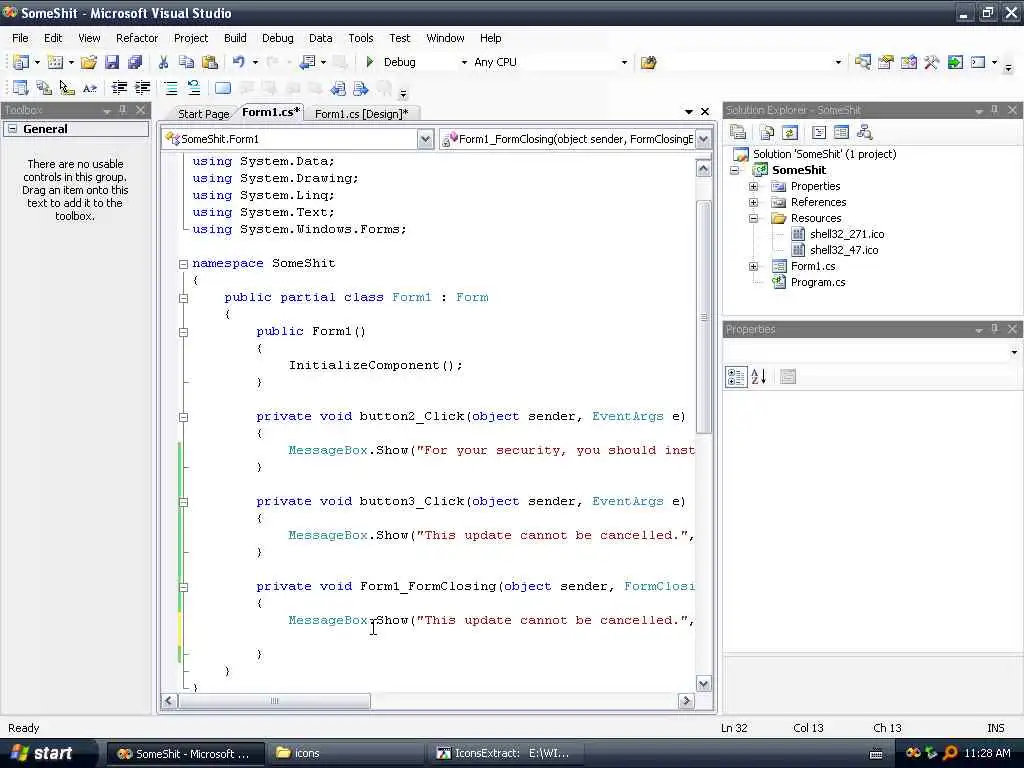Screen dimensions: 1024x768
Task: Select Program.cs in Solution Explorer
Action: pos(818,282)
